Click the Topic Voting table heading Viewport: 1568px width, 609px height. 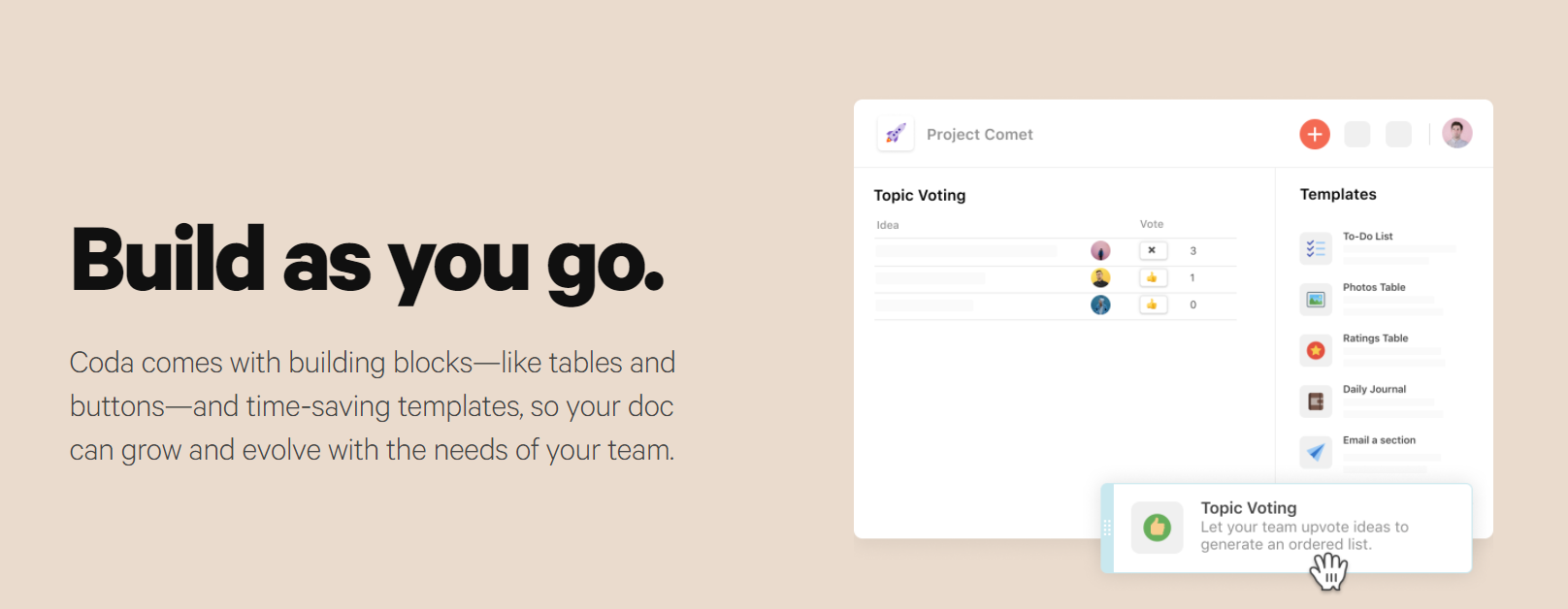pyautogui.click(x=919, y=196)
